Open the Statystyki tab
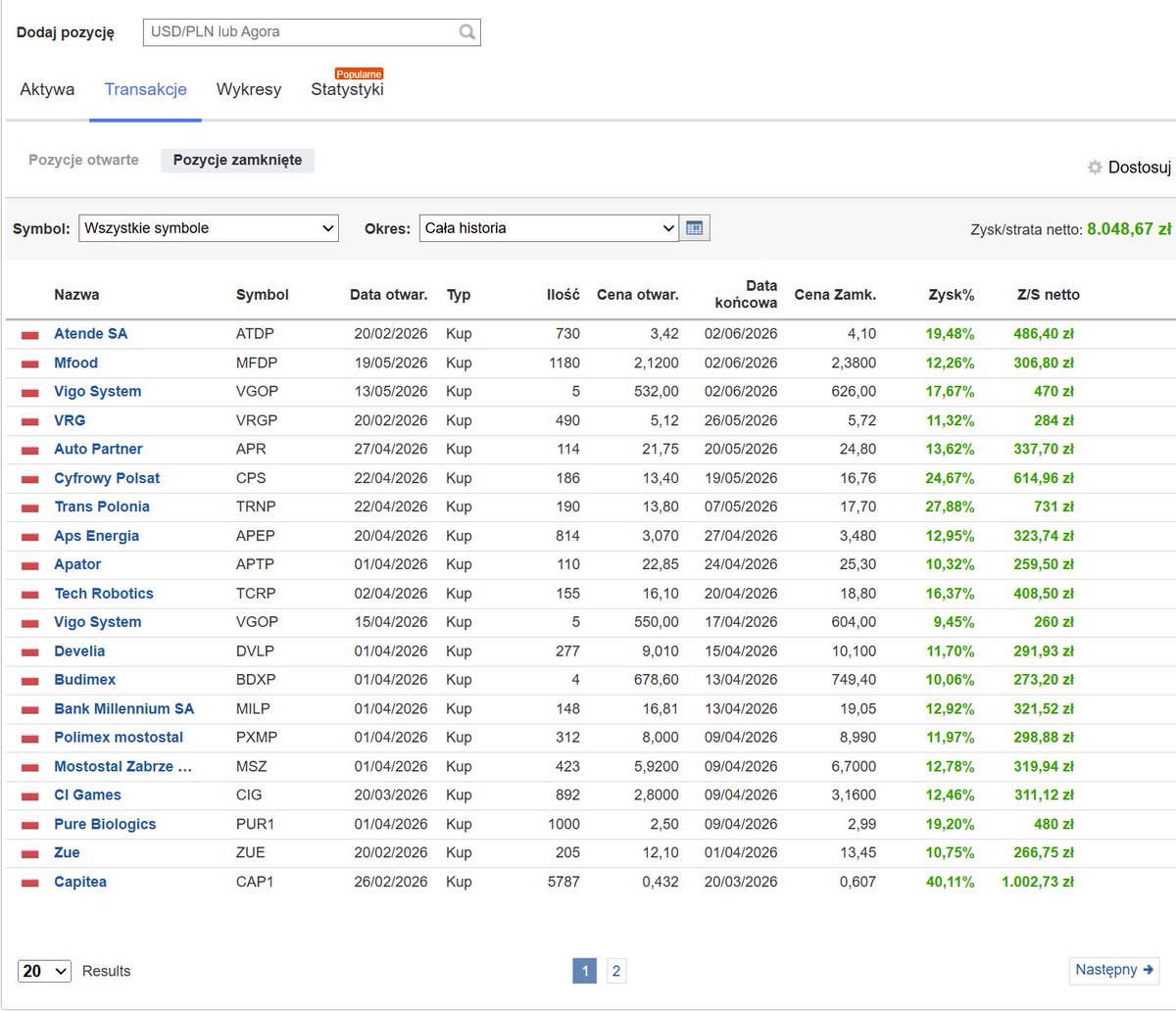1176x1011 pixels. pyautogui.click(x=347, y=89)
